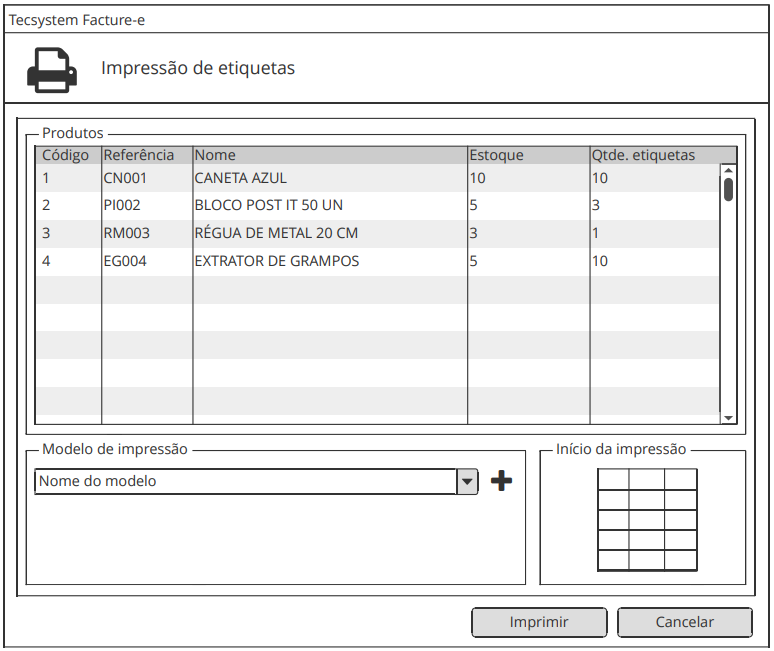Click label quantity cell for CN001

pyautogui.click(x=650, y=178)
